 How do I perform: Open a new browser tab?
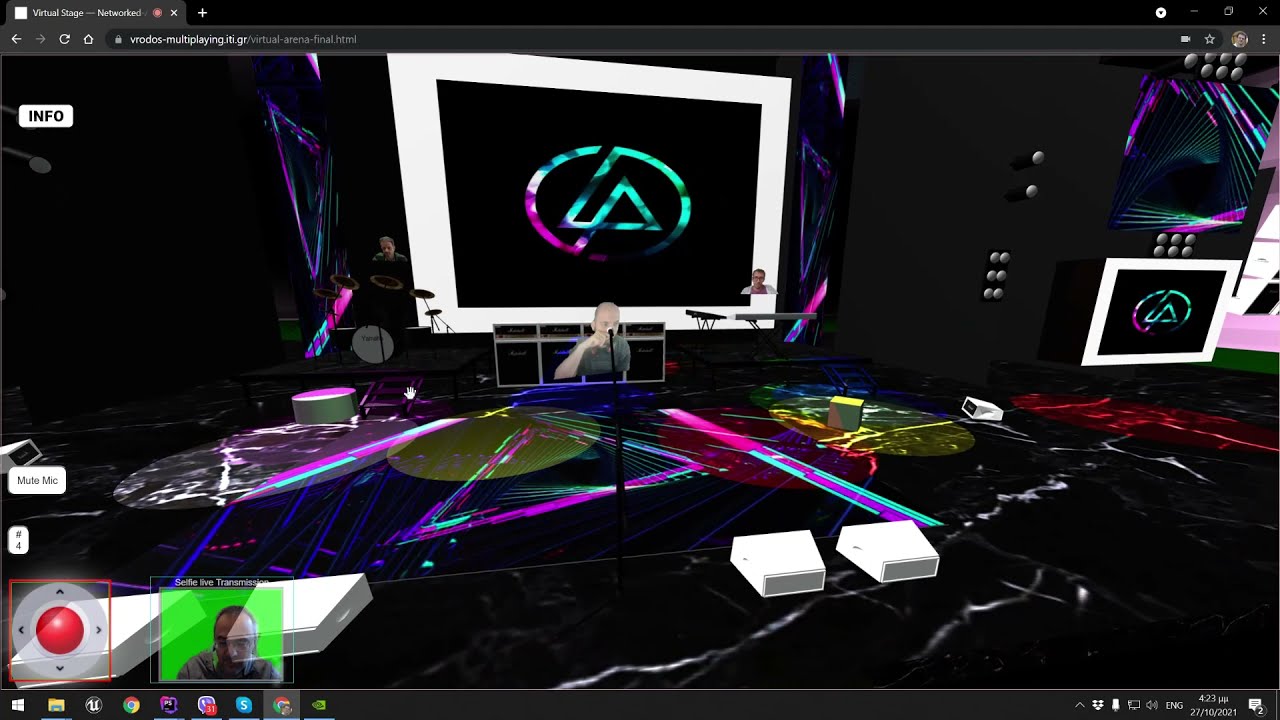(x=202, y=13)
